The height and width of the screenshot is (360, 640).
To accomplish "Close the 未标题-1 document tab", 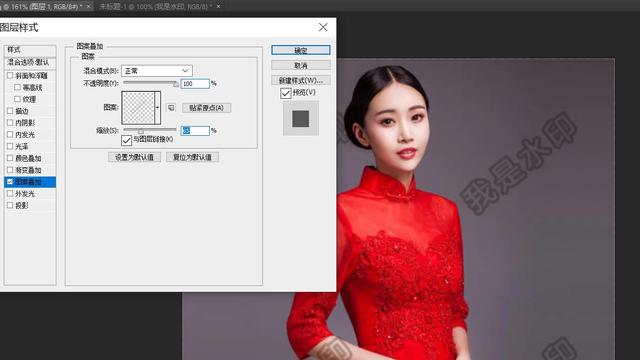I will (x=219, y=7).
